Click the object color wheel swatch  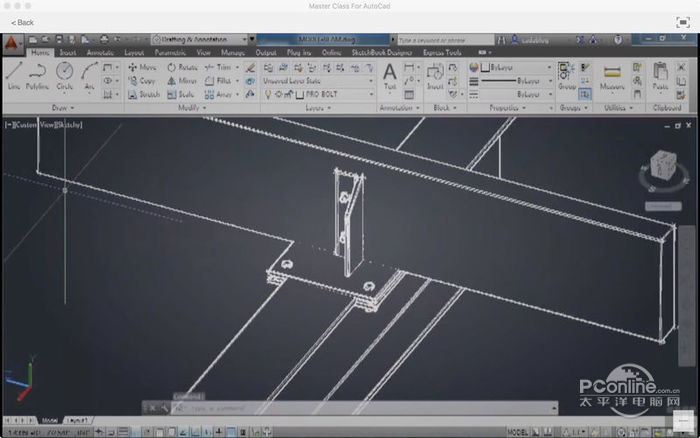click(473, 67)
